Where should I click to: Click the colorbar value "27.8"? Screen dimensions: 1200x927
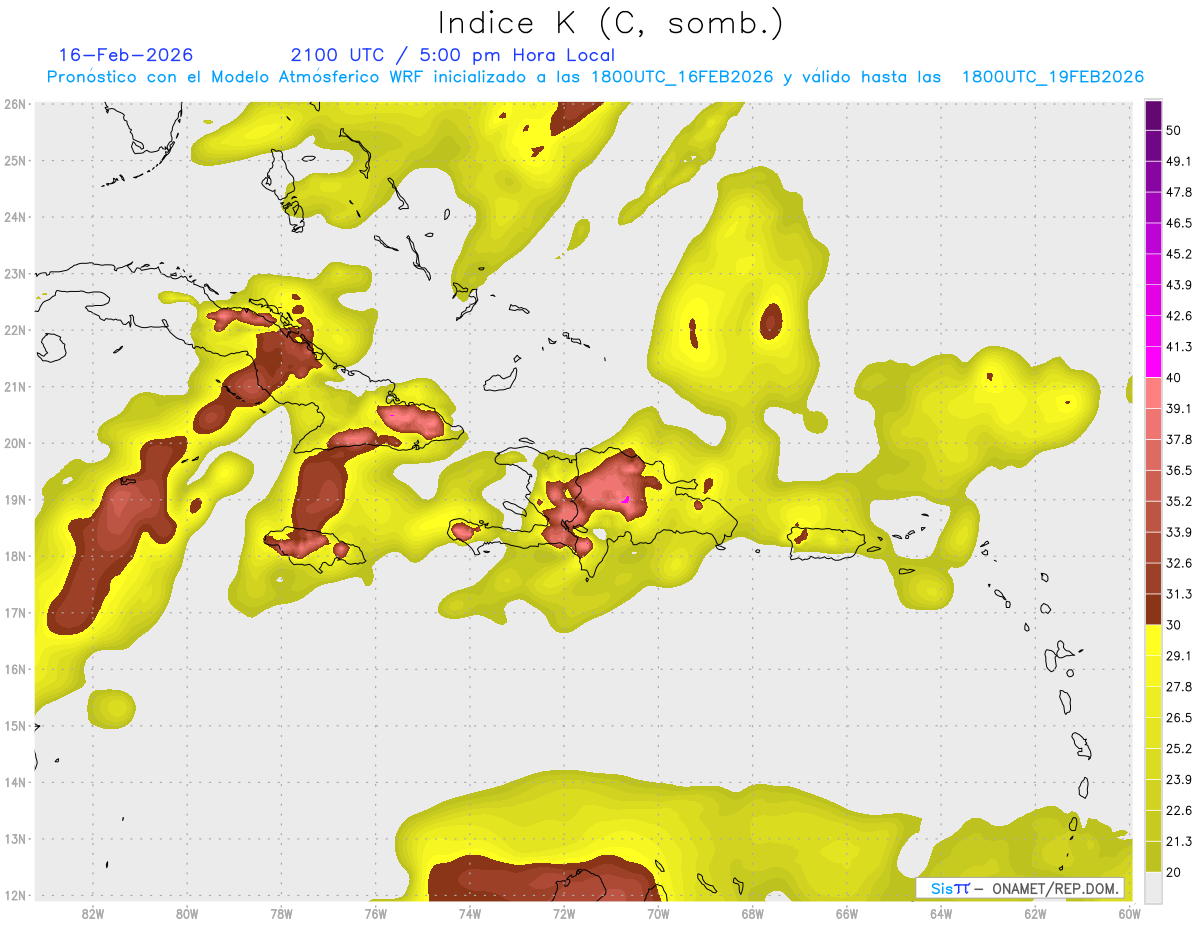(1178, 687)
